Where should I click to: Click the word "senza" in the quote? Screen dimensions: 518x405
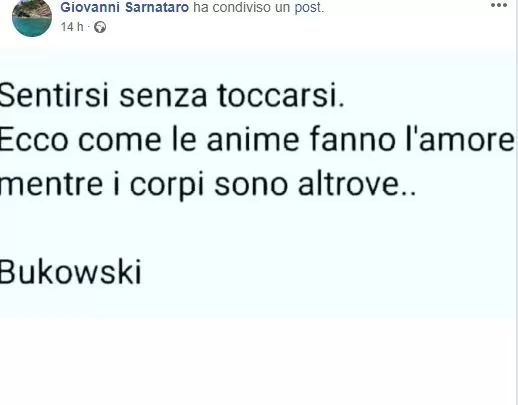pyautogui.click(x=163, y=97)
